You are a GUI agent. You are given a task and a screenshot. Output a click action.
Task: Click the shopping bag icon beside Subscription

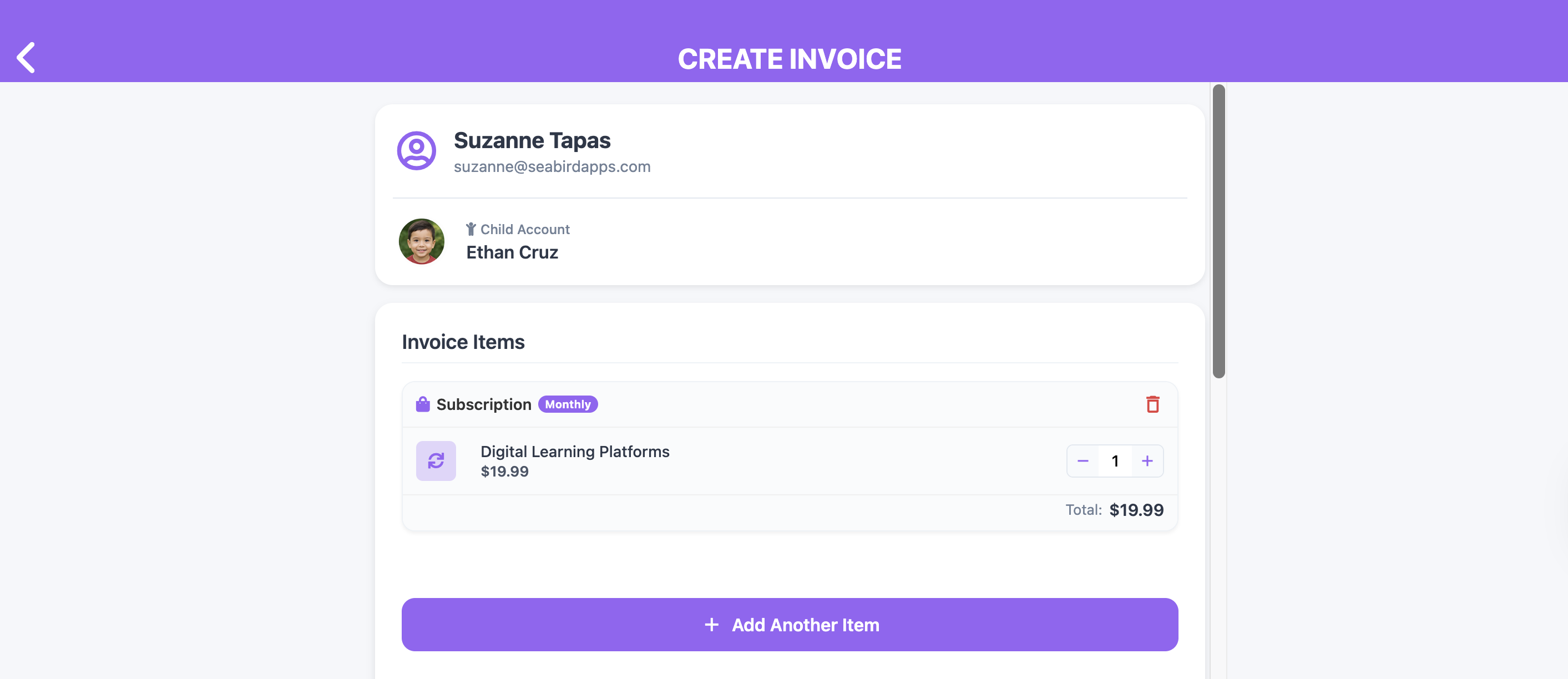click(x=422, y=404)
